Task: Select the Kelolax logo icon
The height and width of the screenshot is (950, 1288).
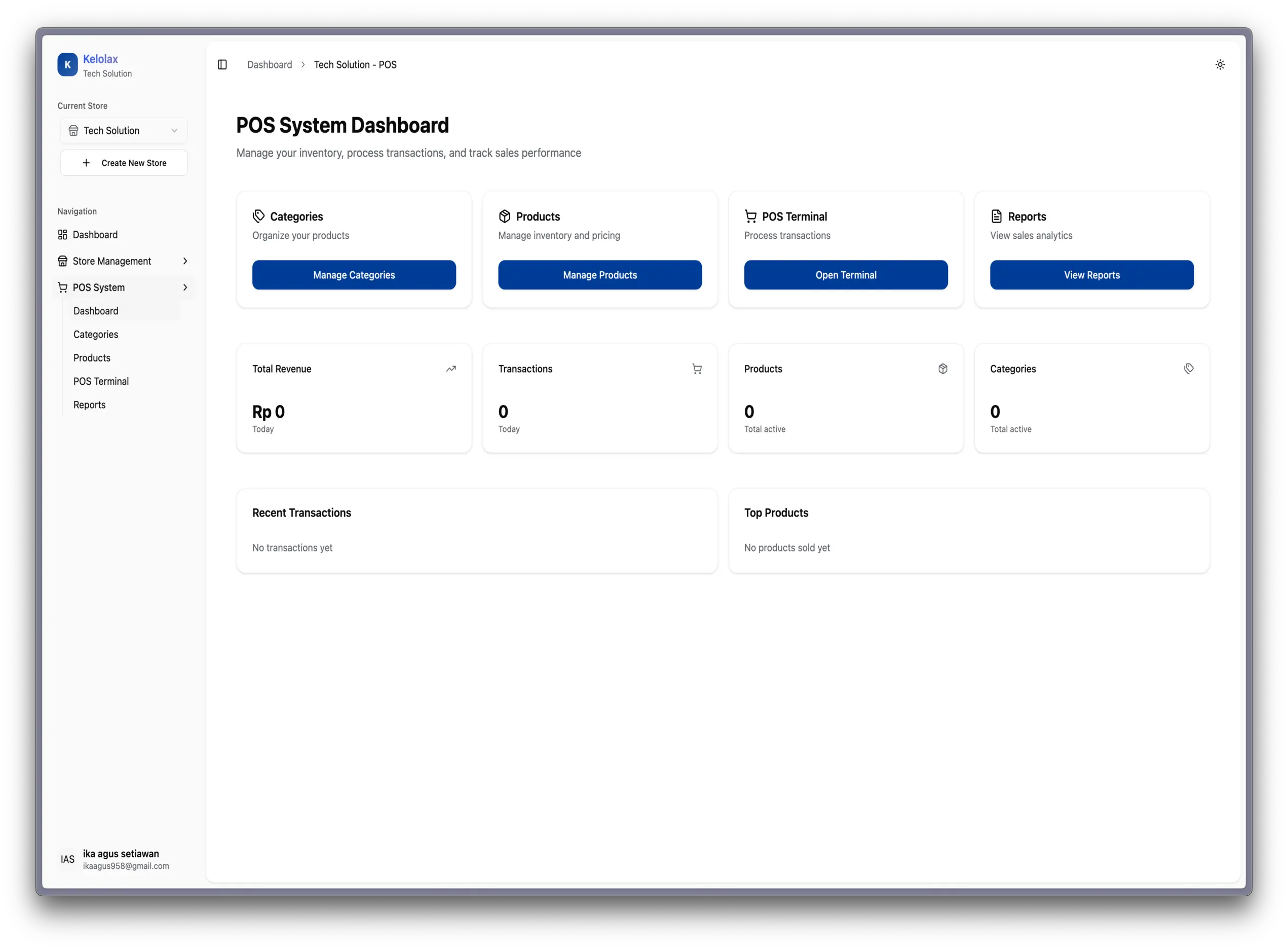Action: pyautogui.click(x=68, y=64)
